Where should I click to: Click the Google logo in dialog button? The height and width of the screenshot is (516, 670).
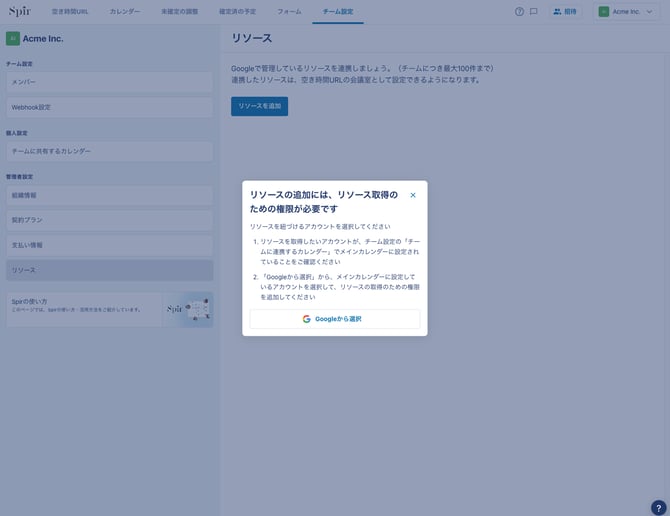coord(306,319)
